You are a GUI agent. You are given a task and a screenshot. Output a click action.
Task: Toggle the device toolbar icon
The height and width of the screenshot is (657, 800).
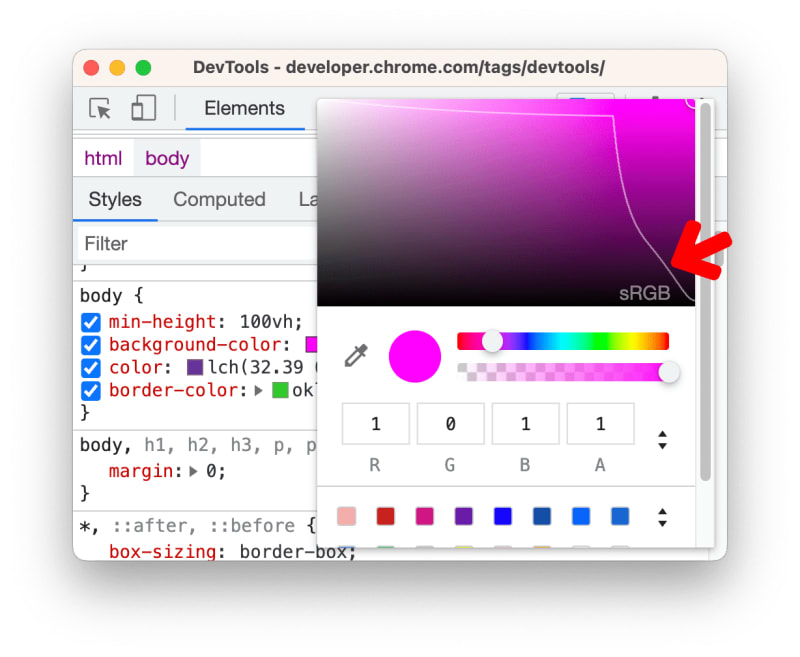(143, 109)
